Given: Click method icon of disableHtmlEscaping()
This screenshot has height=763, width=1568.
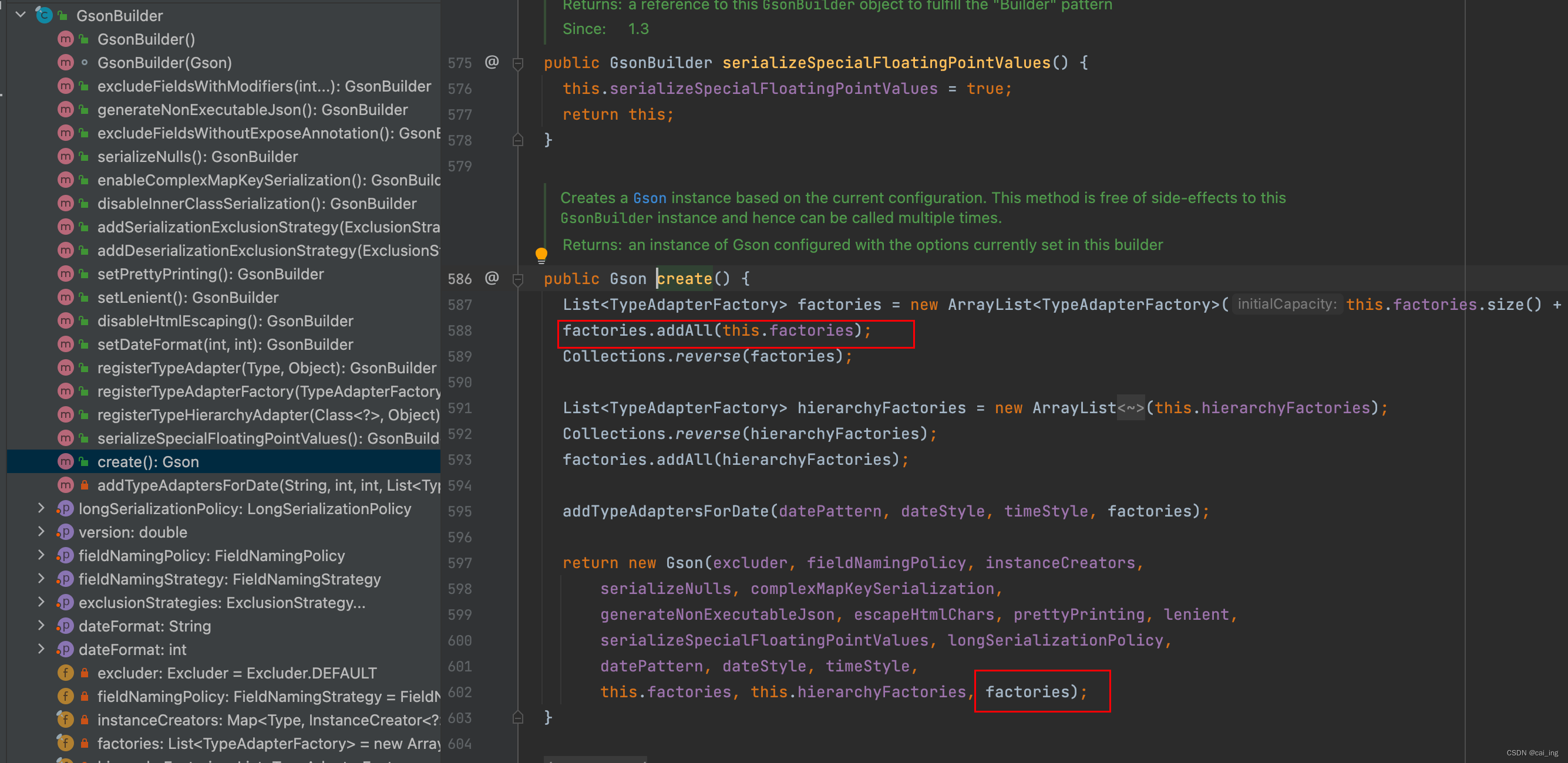Looking at the screenshot, I should tap(66, 320).
